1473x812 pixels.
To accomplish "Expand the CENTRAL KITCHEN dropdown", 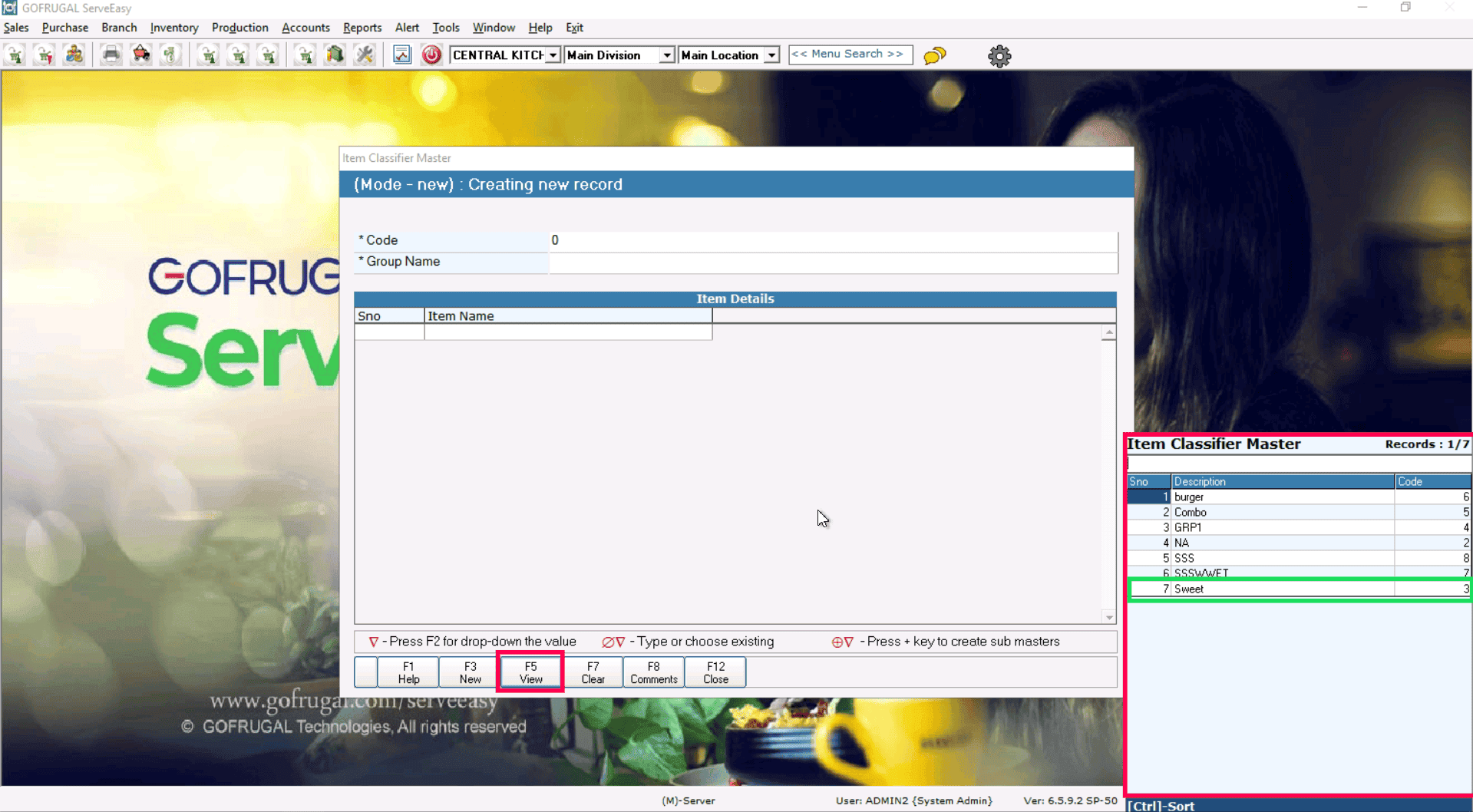I will 553,55.
